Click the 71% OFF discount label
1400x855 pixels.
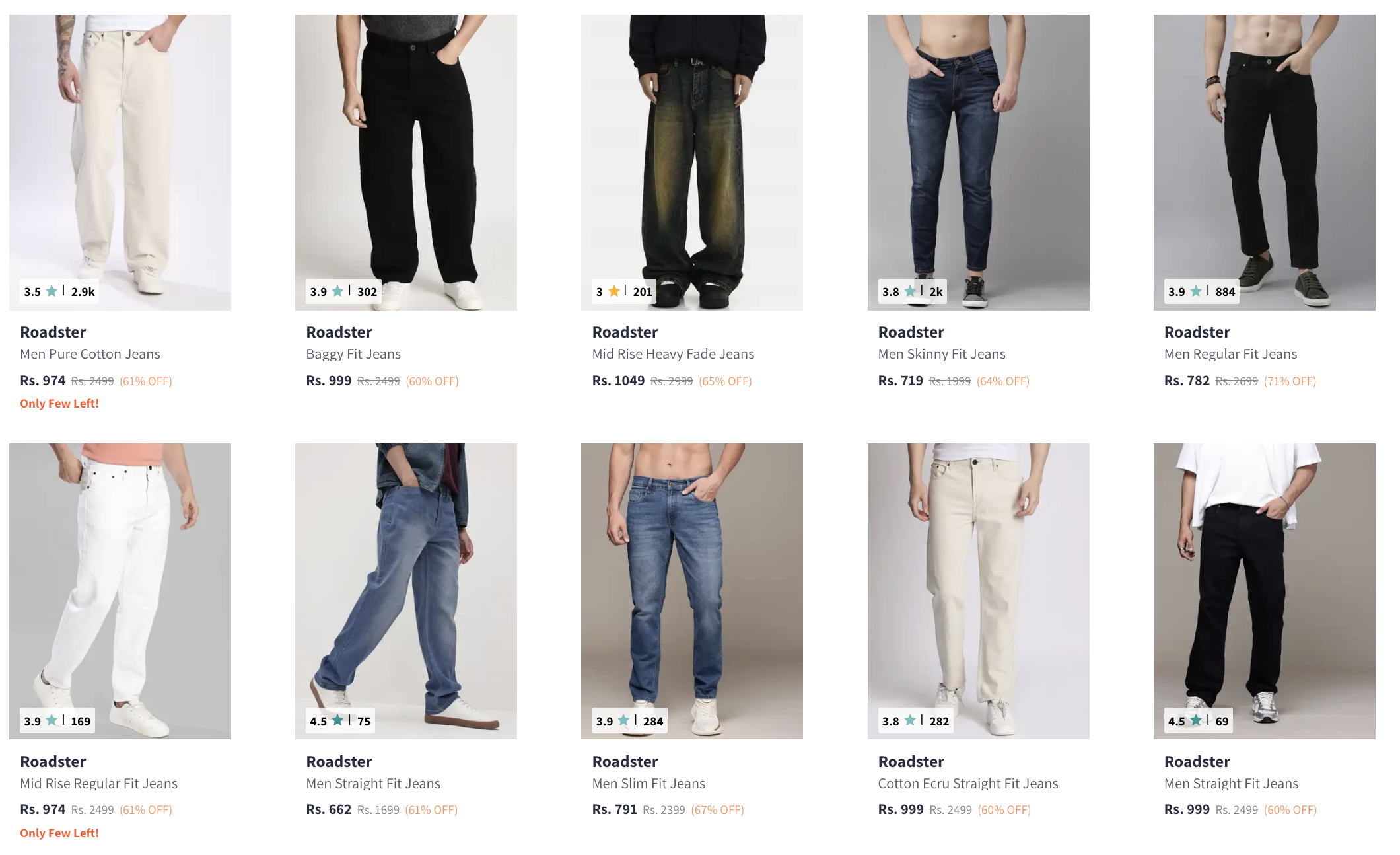point(1290,381)
